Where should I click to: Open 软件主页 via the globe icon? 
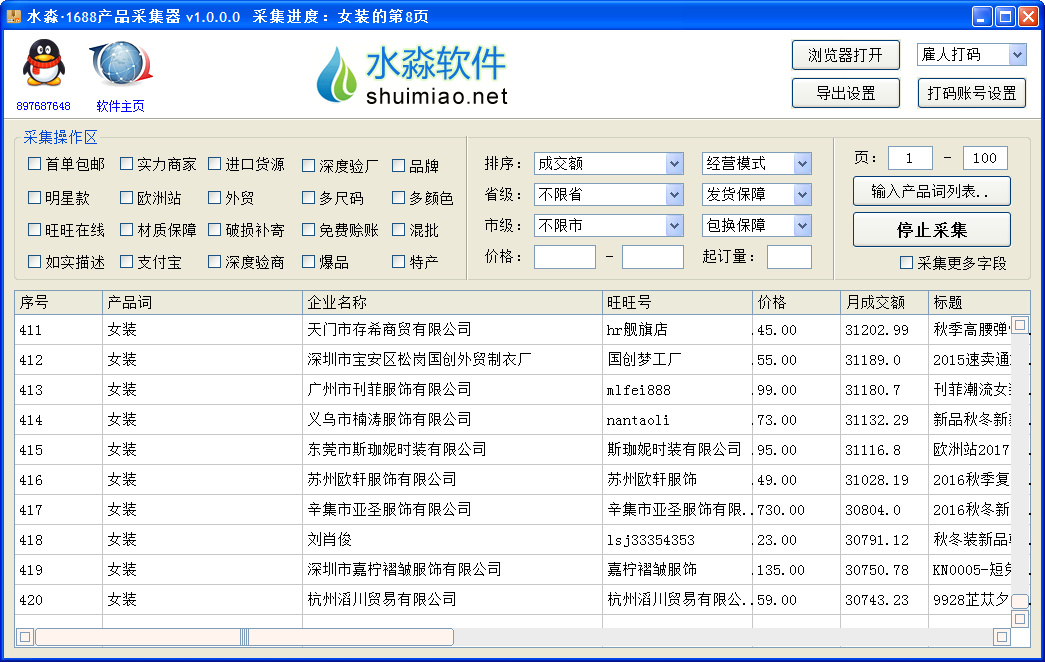(x=120, y=65)
